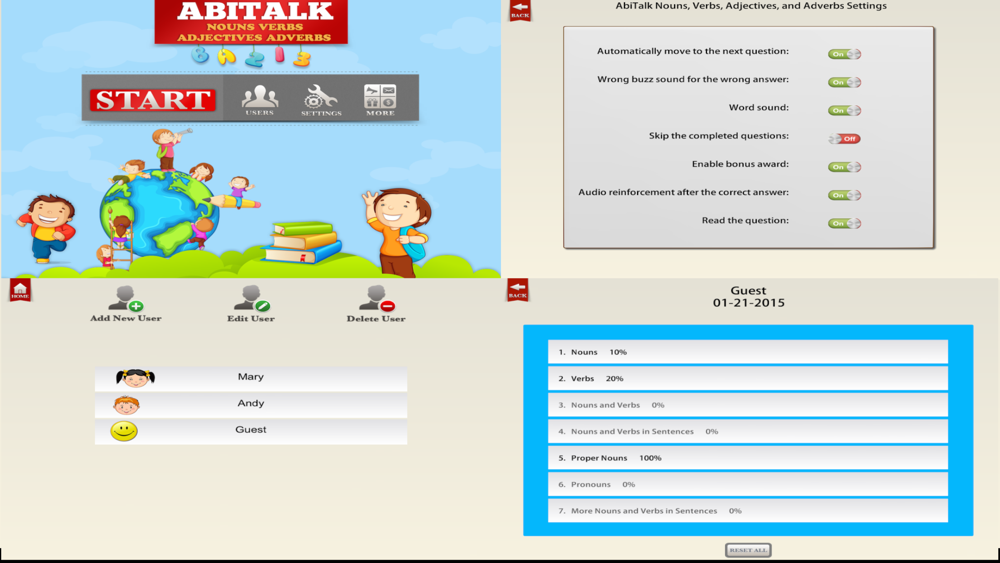Go back from the Settings screen
Viewport: 1000px width, 563px height.
tap(520, 10)
